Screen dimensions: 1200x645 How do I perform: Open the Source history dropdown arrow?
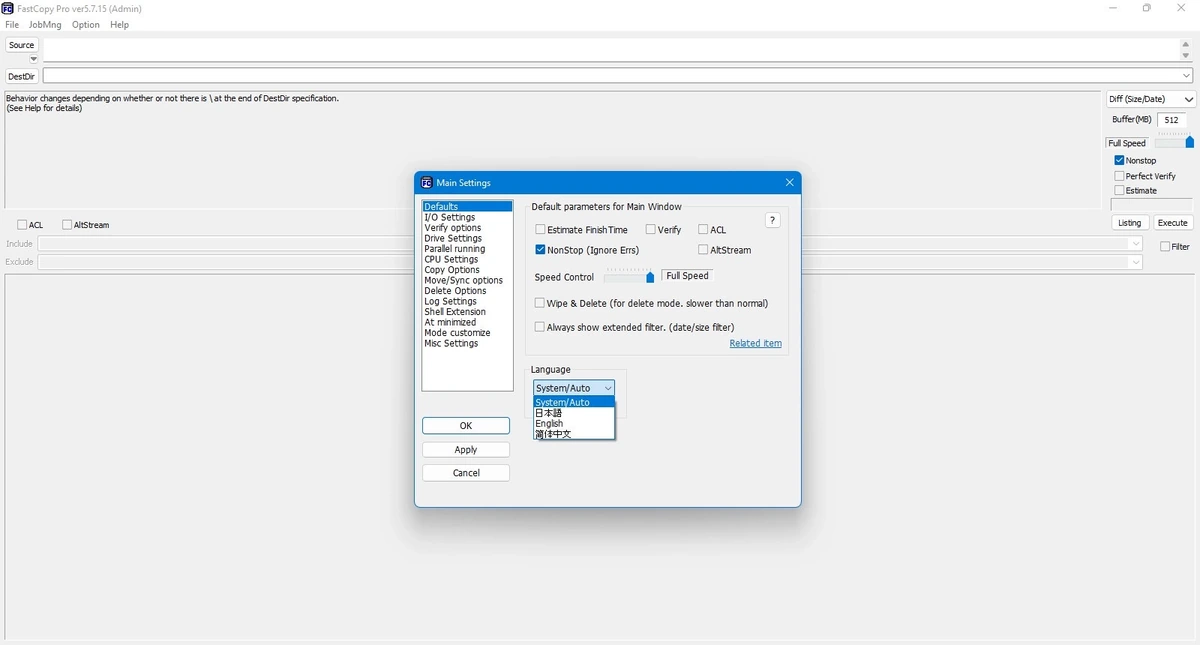(33, 59)
